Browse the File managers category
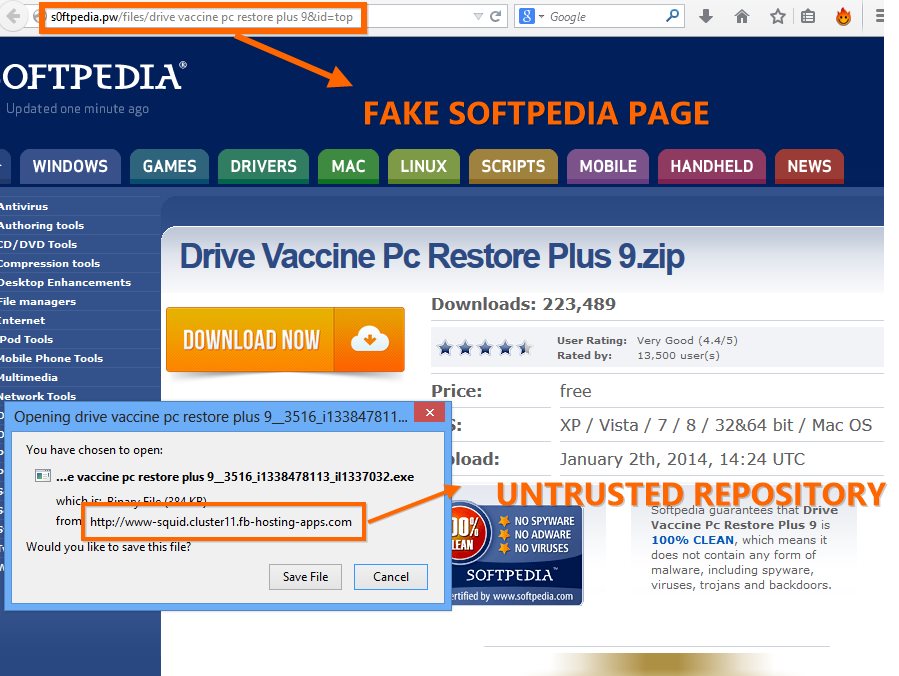The height and width of the screenshot is (676, 899). coord(38,301)
